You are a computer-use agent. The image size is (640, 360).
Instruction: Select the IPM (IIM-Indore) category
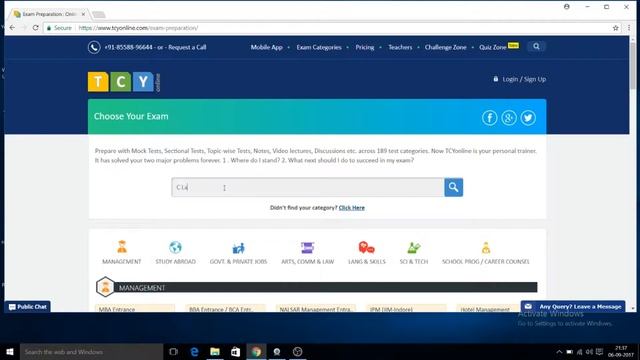tap(406, 309)
